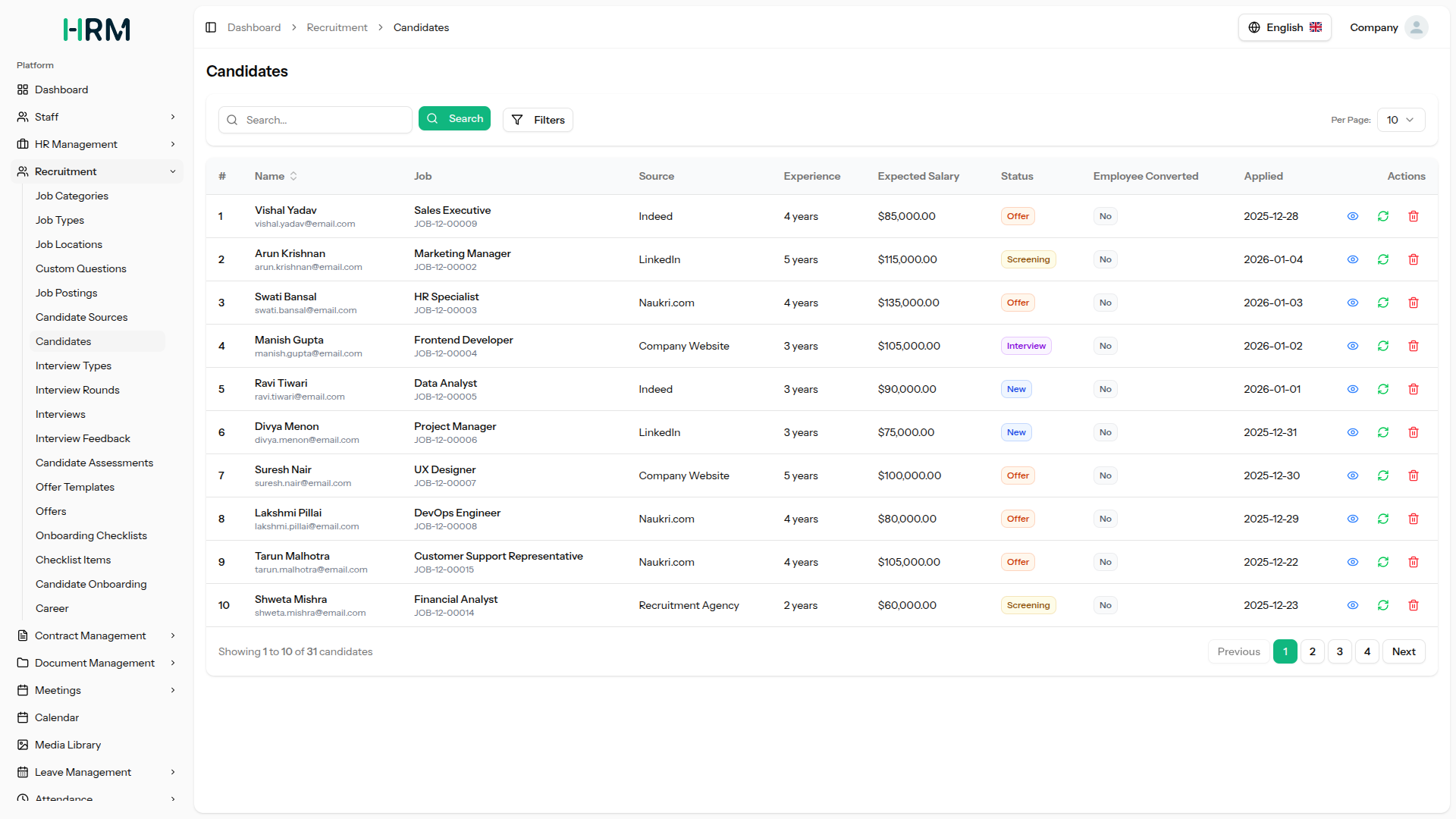Click convert icon for Arun Krishnan

click(x=1382, y=259)
